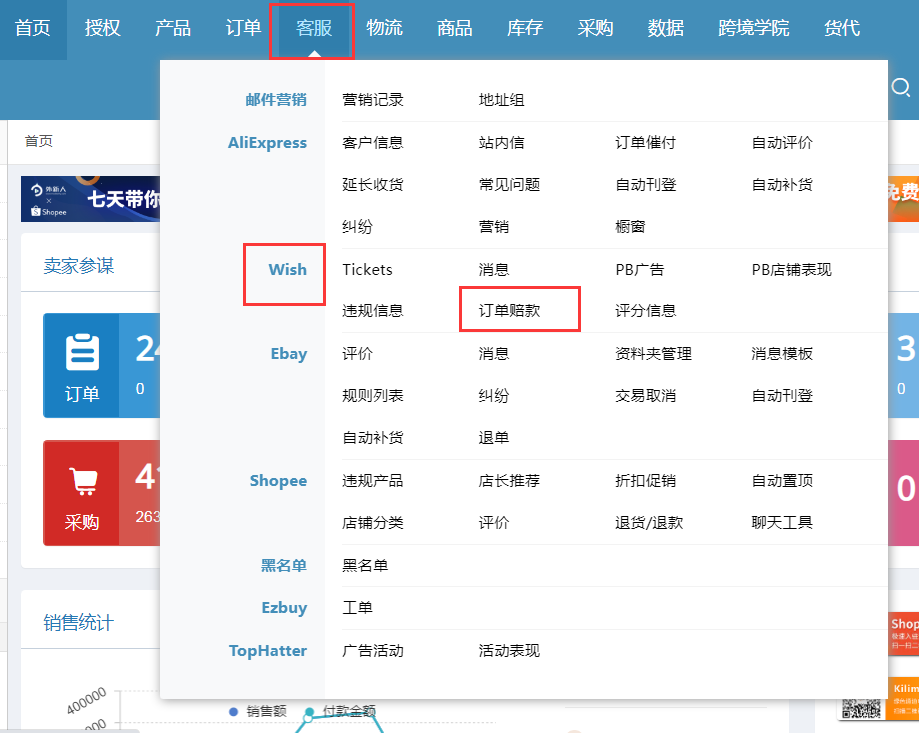Open AliExpress 延长收货
Viewport: 919px width, 733px height.
pyautogui.click(x=373, y=185)
